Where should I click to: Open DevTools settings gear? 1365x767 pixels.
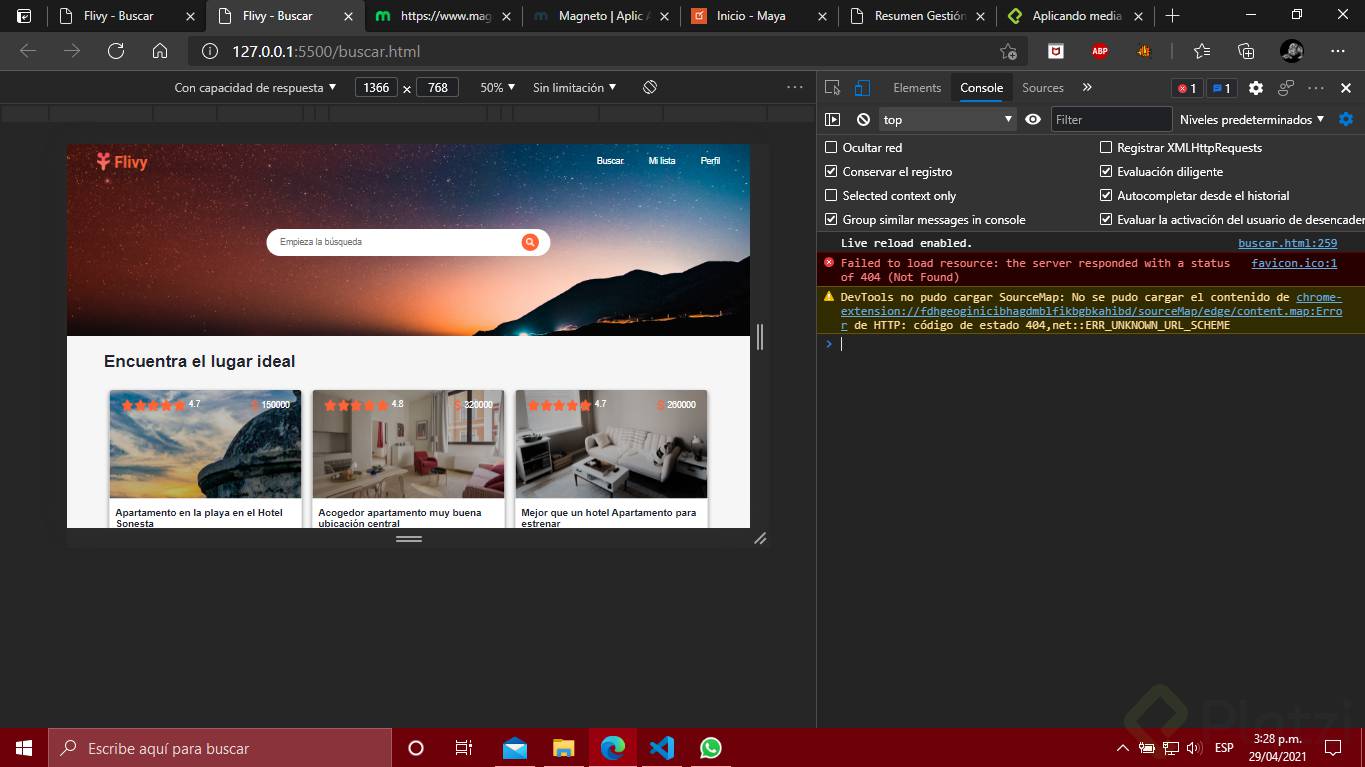(x=1256, y=88)
